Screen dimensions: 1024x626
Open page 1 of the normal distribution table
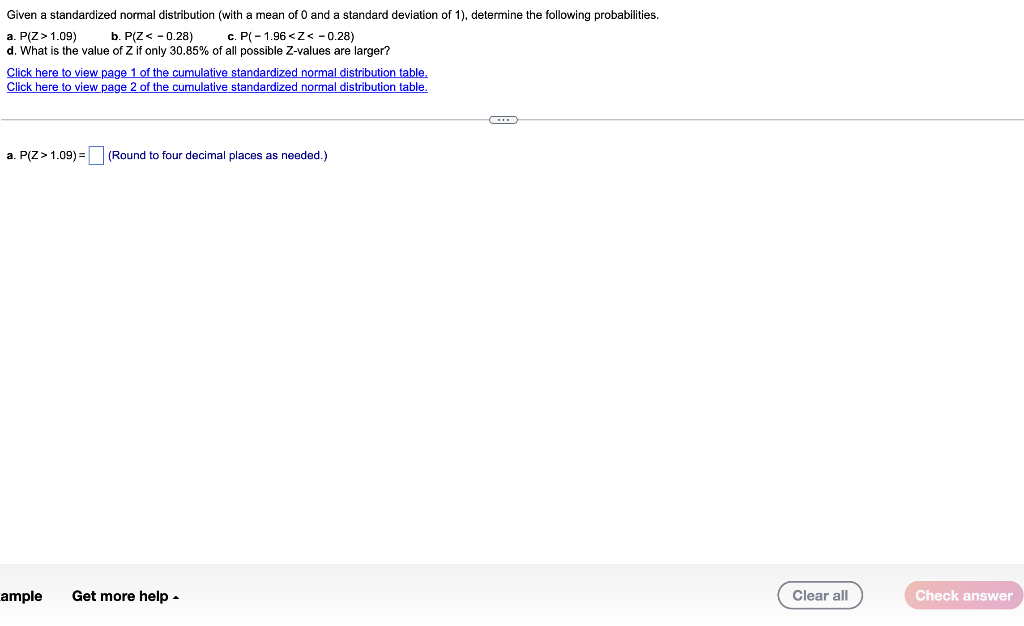point(217,72)
